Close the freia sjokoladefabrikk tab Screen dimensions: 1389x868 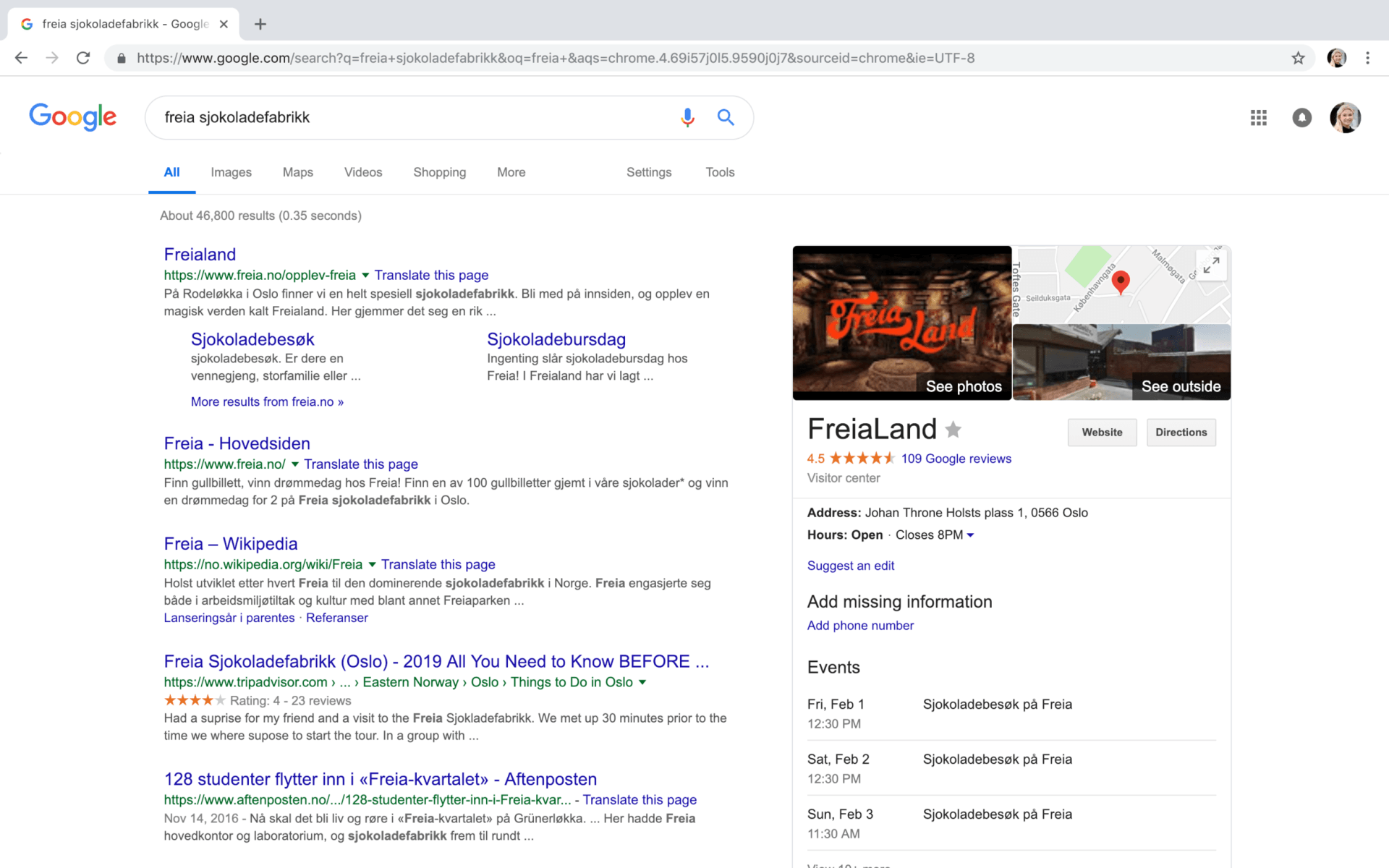pyautogui.click(x=224, y=24)
